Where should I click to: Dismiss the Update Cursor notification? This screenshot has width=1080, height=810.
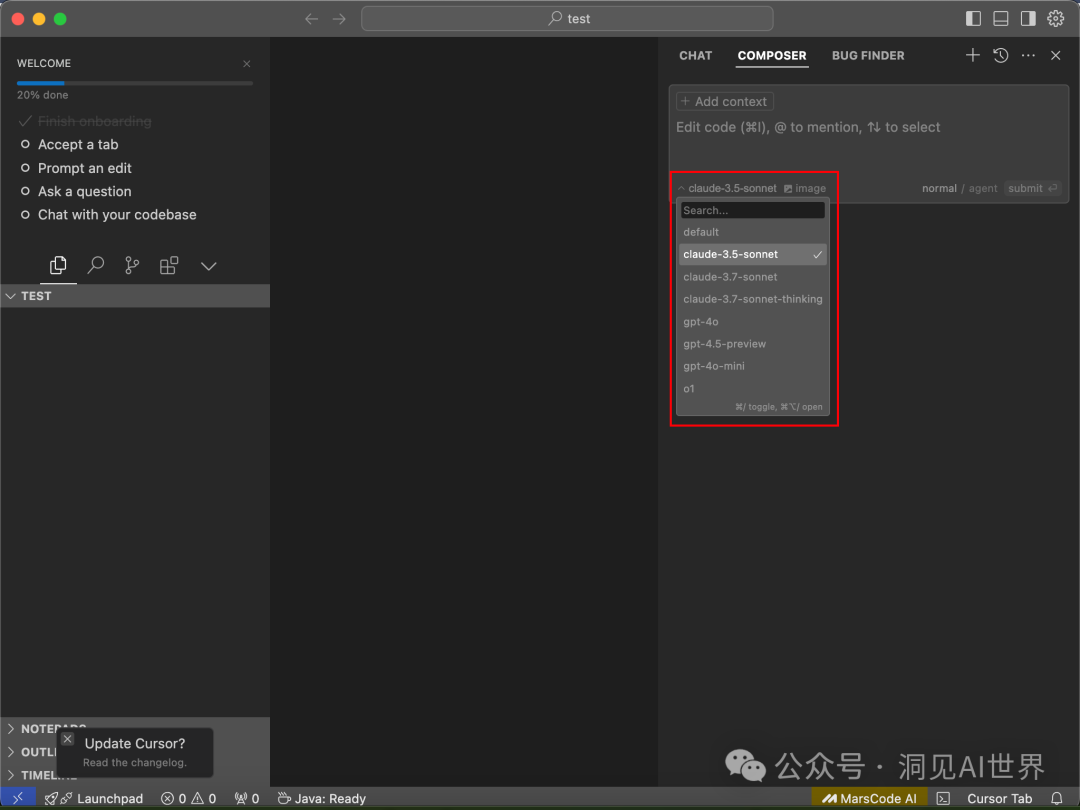click(x=68, y=738)
